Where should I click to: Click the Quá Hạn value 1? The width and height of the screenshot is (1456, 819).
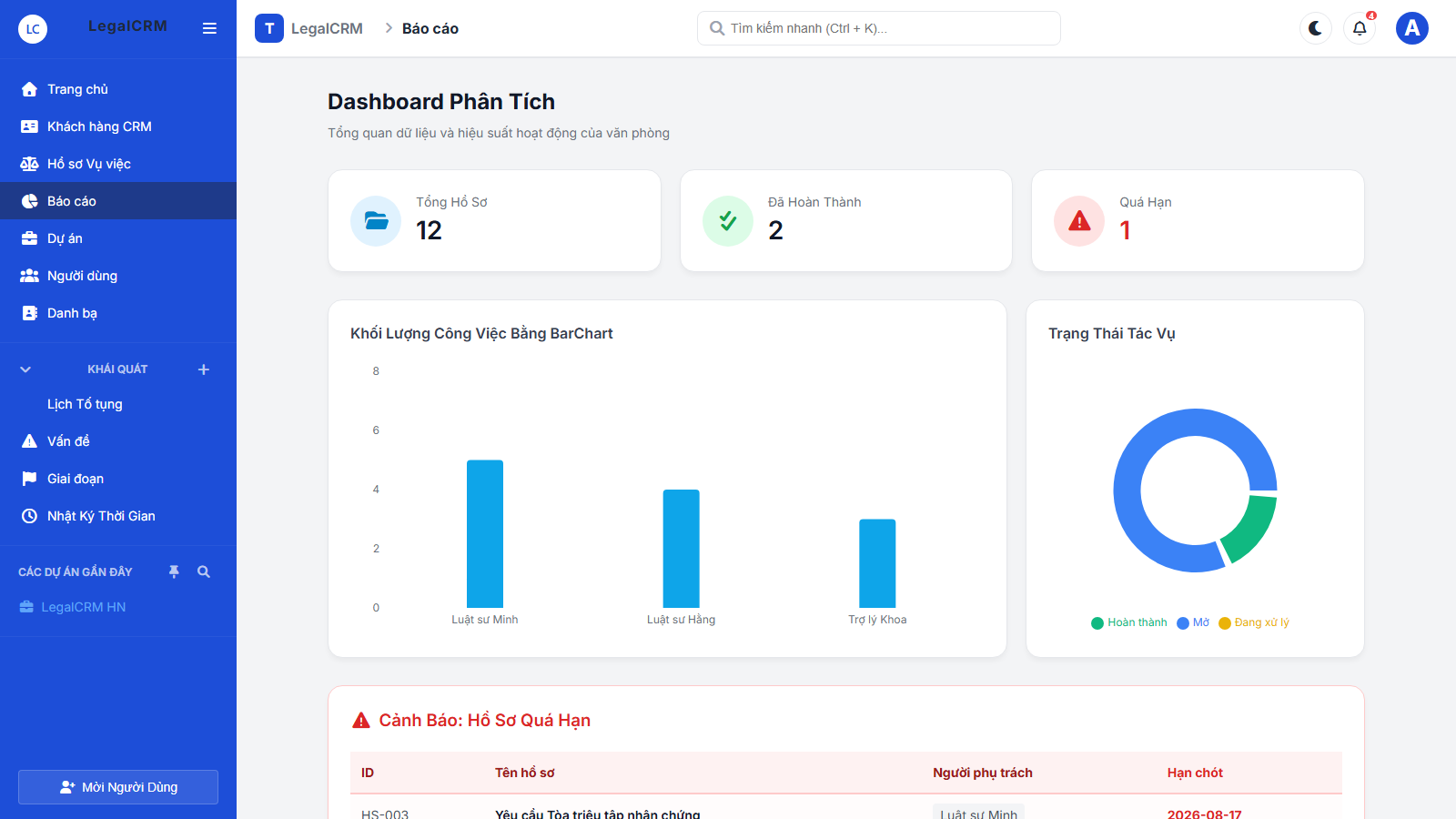point(1126,230)
